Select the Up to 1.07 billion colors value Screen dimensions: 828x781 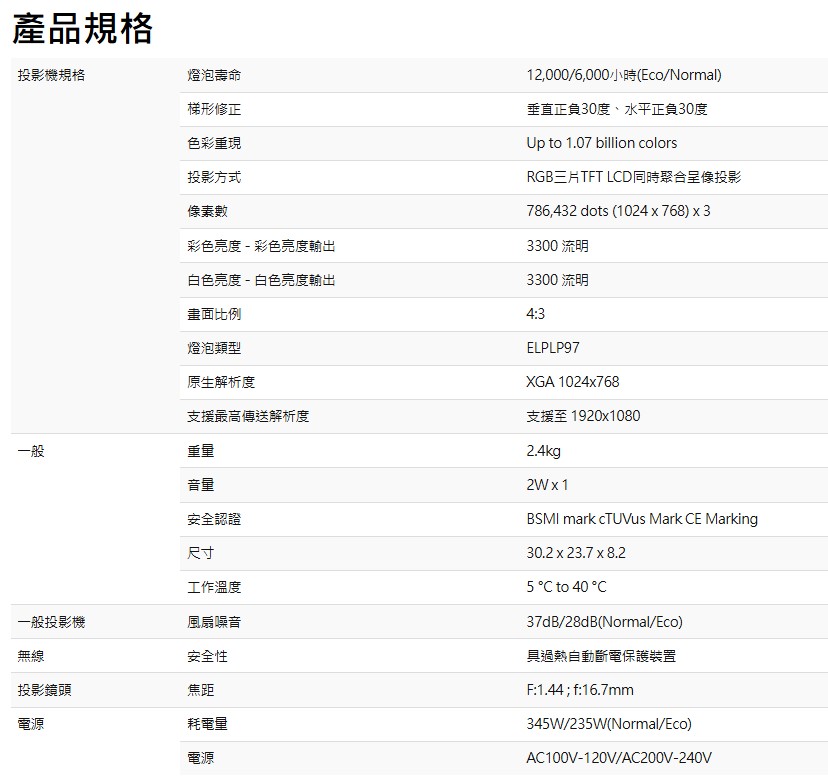pyautogui.click(x=601, y=143)
